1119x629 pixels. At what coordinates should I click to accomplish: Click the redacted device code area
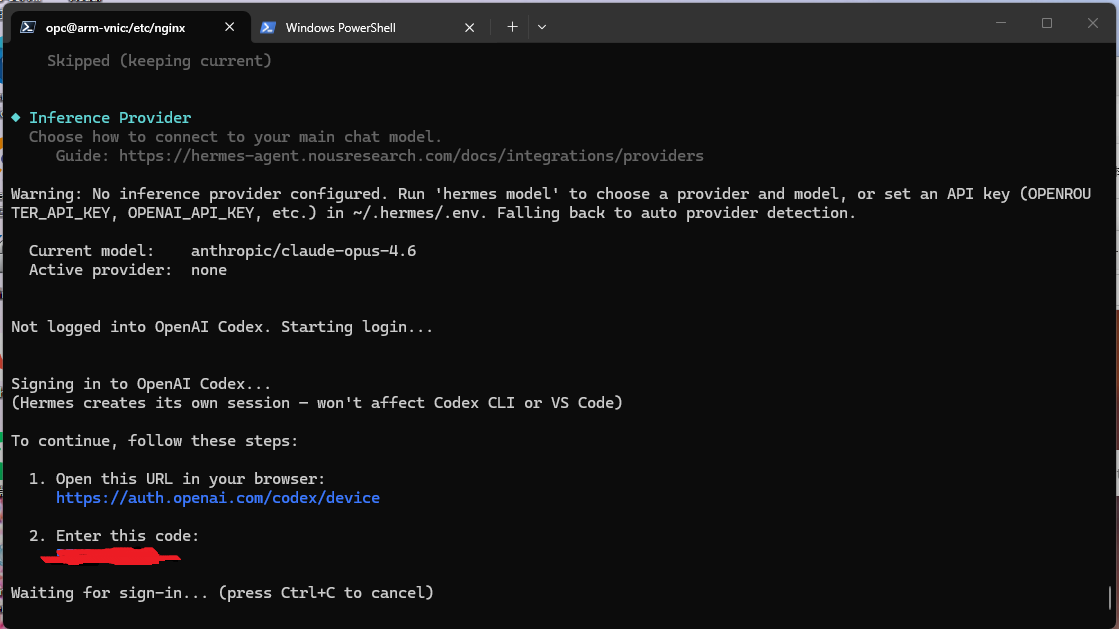(x=110, y=556)
